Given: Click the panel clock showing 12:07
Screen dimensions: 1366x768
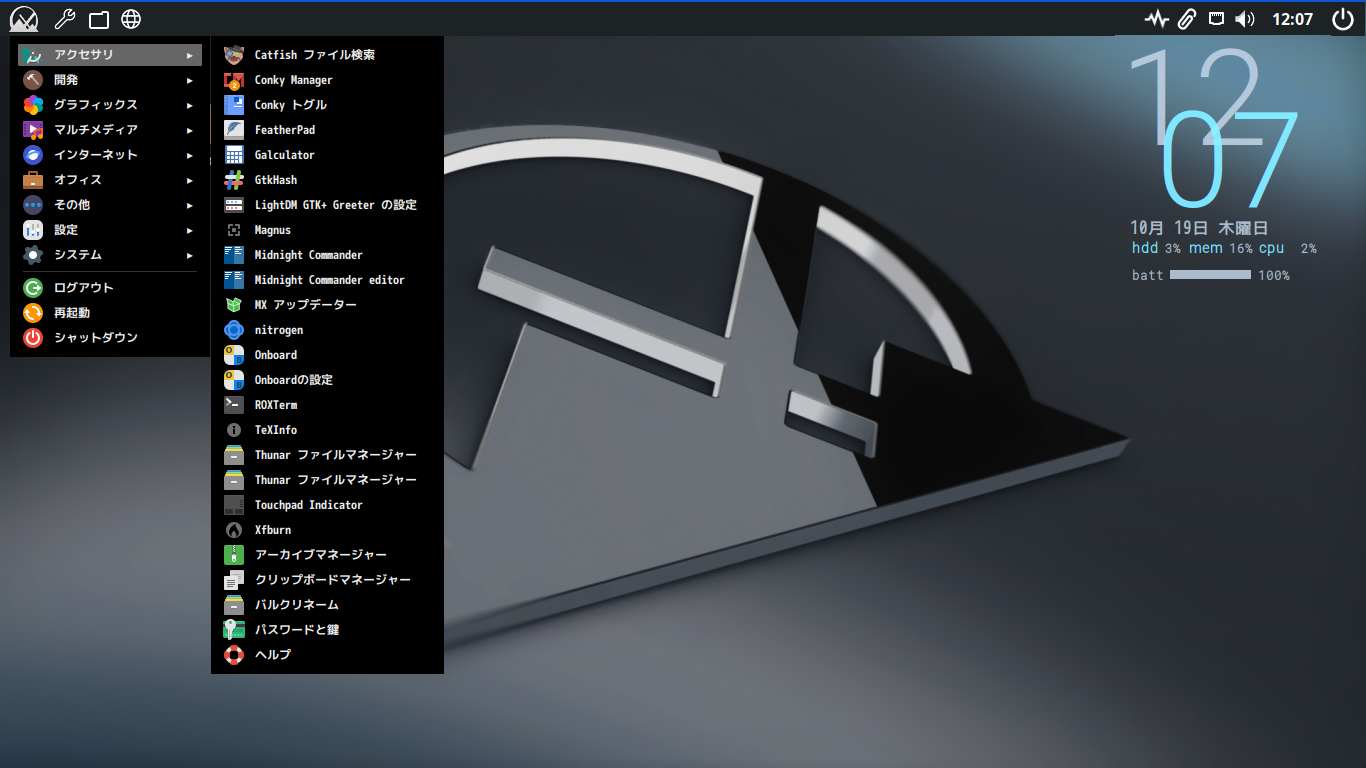Looking at the screenshot, I should tap(1292, 19).
